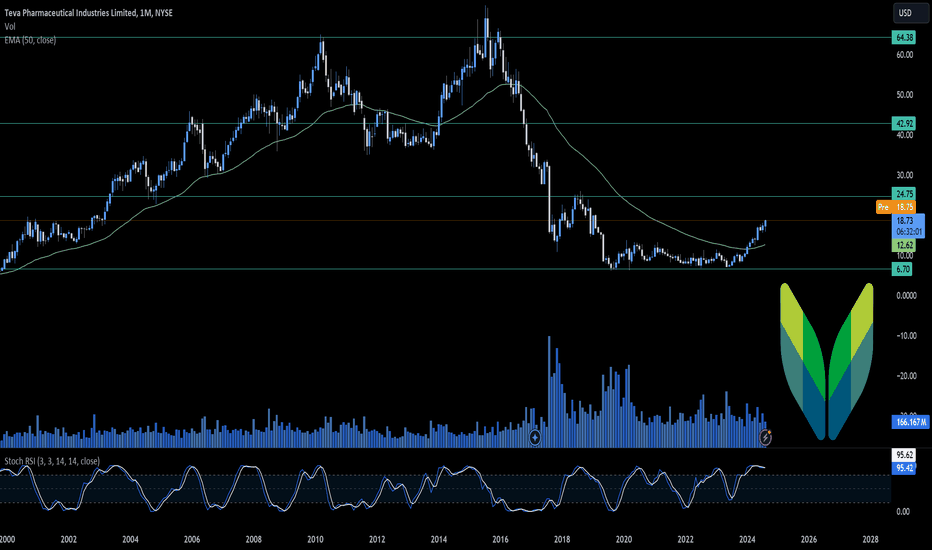Screen dimensions: 932x550
Task: Click the 166.167 M volume label
Action: pos(911,422)
